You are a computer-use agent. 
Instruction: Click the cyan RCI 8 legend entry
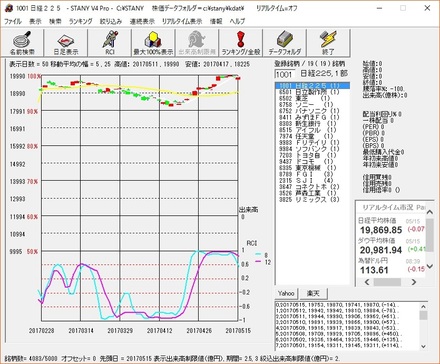click(261, 255)
